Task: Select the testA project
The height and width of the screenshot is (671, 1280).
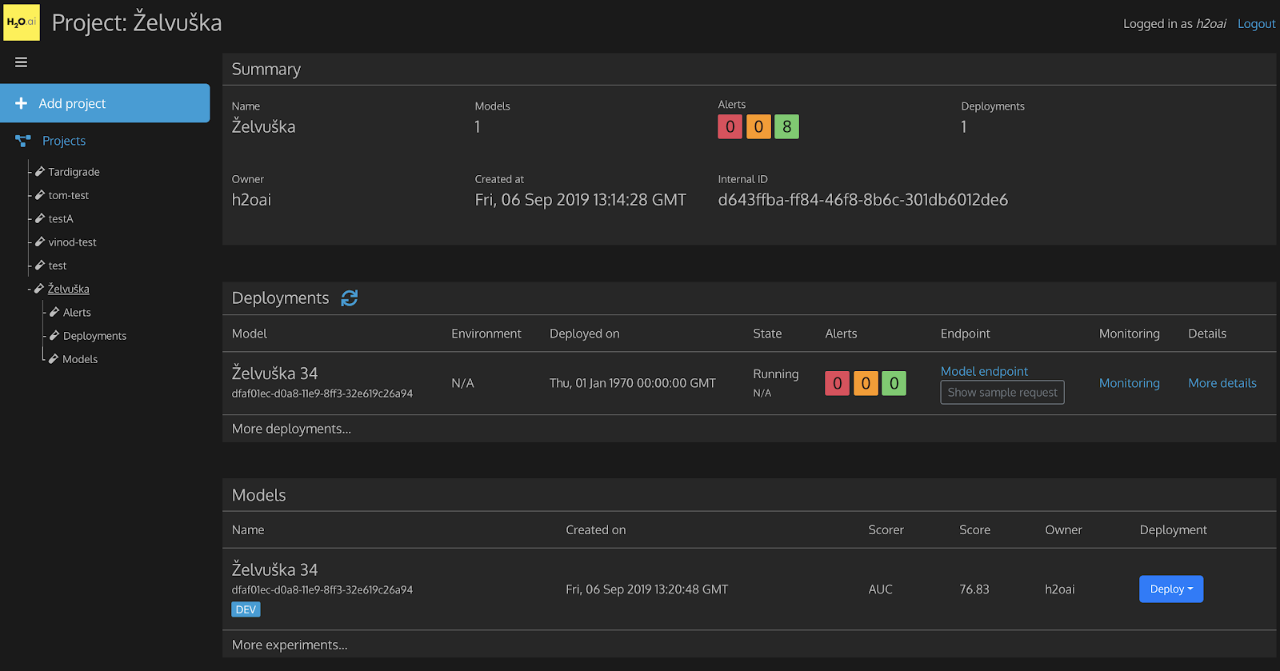Action: tap(61, 219)
